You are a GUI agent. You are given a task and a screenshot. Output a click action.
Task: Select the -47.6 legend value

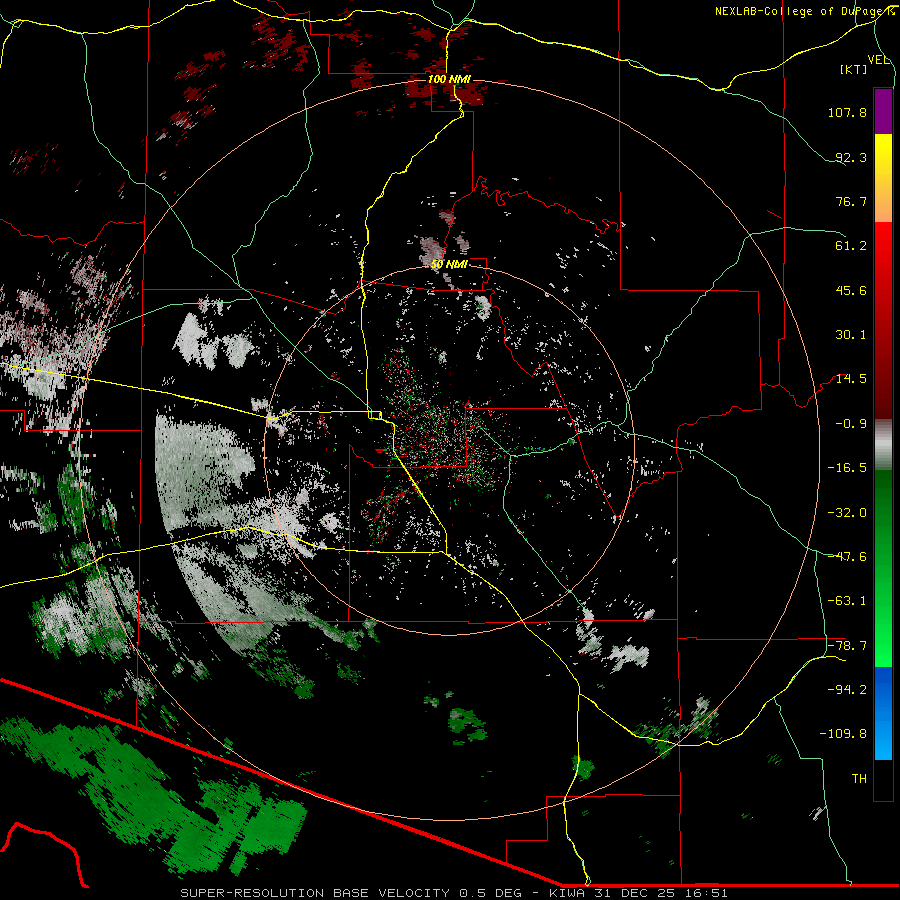click(x=847, y=557)
